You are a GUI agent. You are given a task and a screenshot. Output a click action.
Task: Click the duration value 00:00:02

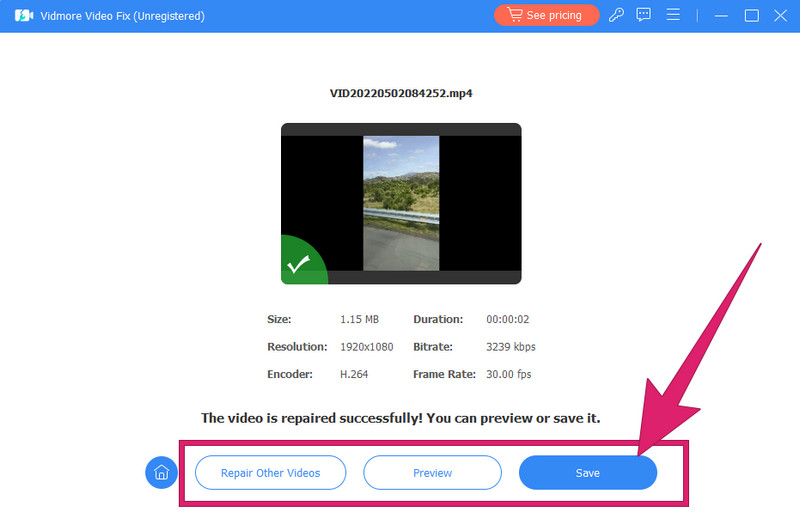point(507,319)
